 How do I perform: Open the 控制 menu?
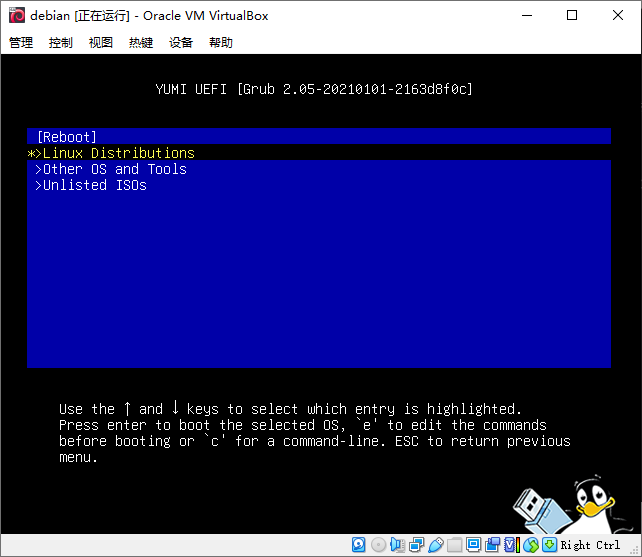[x=61, y=42]
